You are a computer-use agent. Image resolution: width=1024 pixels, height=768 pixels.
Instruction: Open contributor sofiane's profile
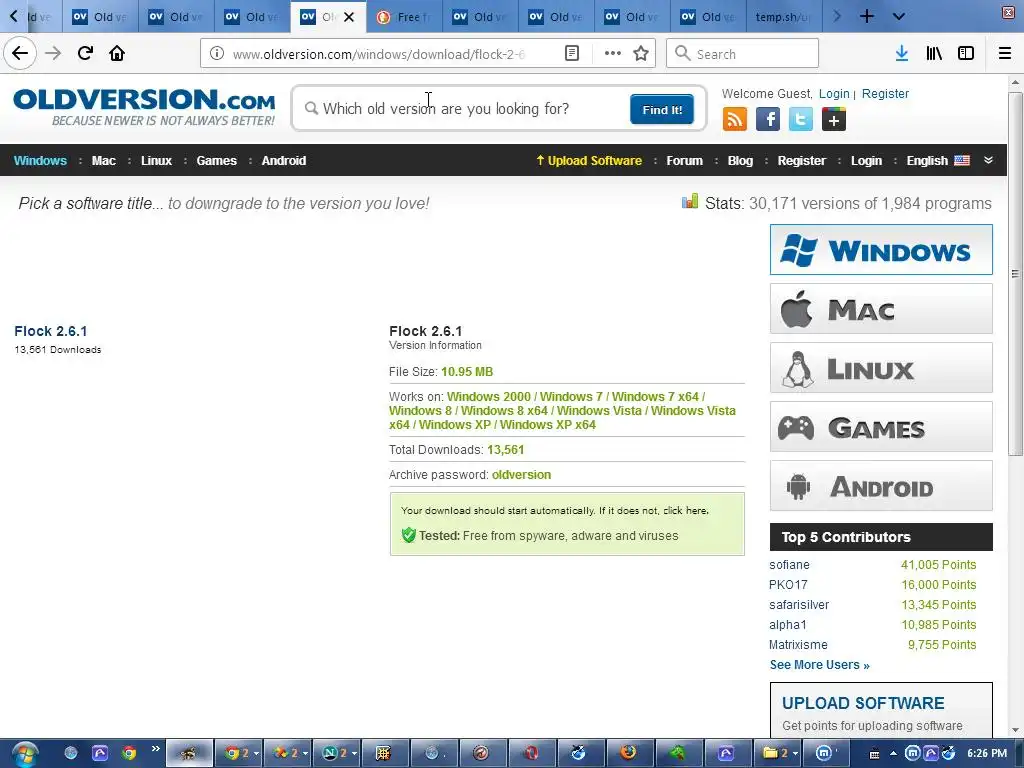tap(789, 565)
